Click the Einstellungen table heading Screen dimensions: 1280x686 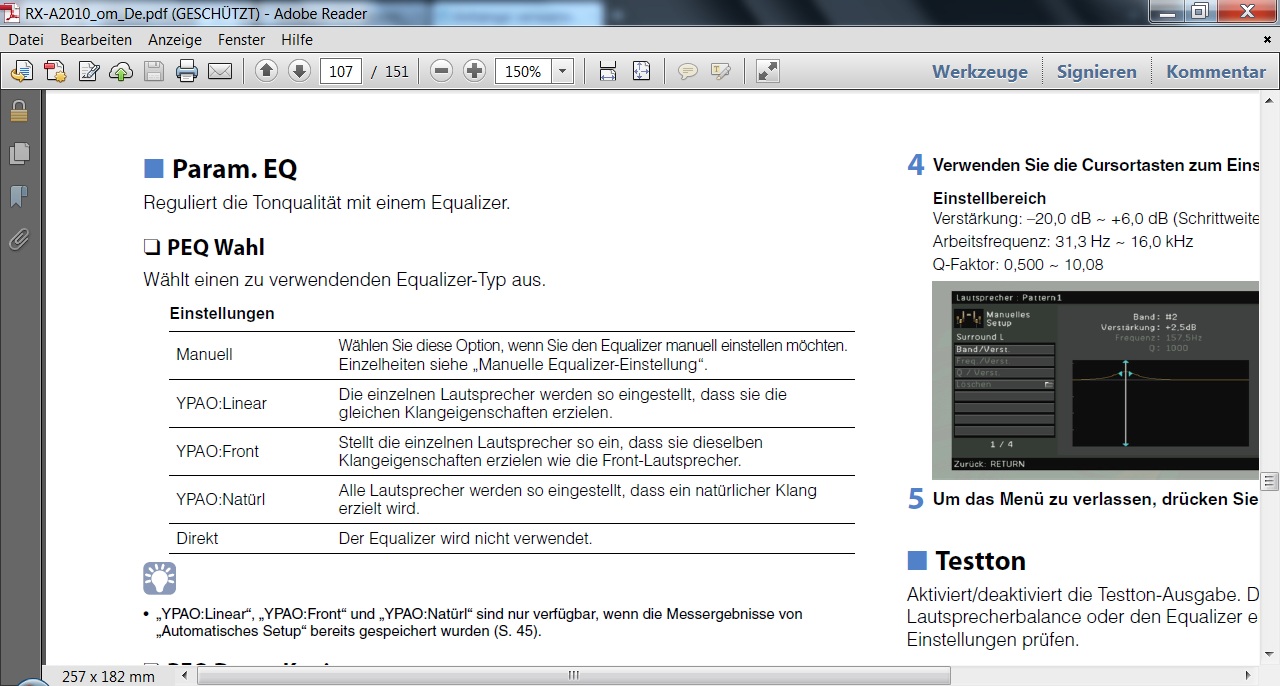click(222, 313)
